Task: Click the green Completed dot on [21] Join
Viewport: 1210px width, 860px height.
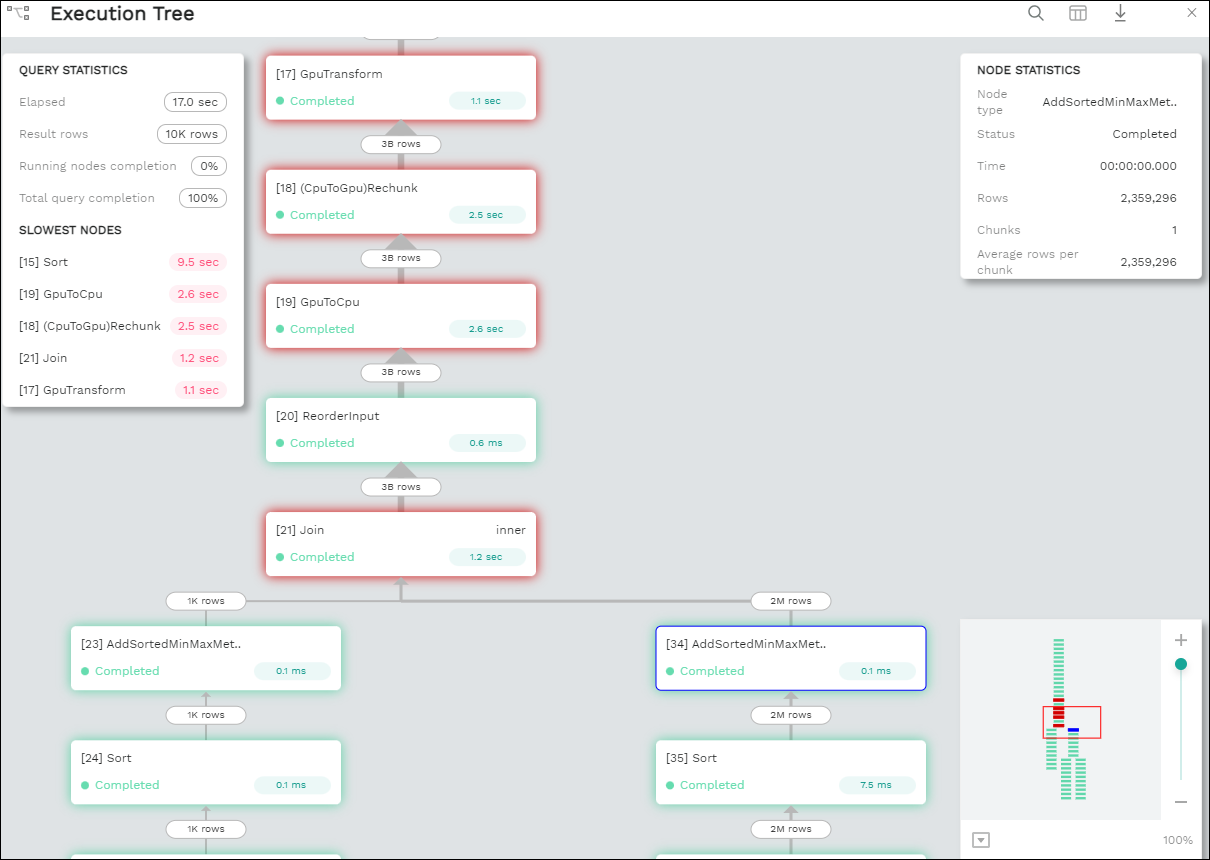Action: pyautogui.click(x=280, y=557)
